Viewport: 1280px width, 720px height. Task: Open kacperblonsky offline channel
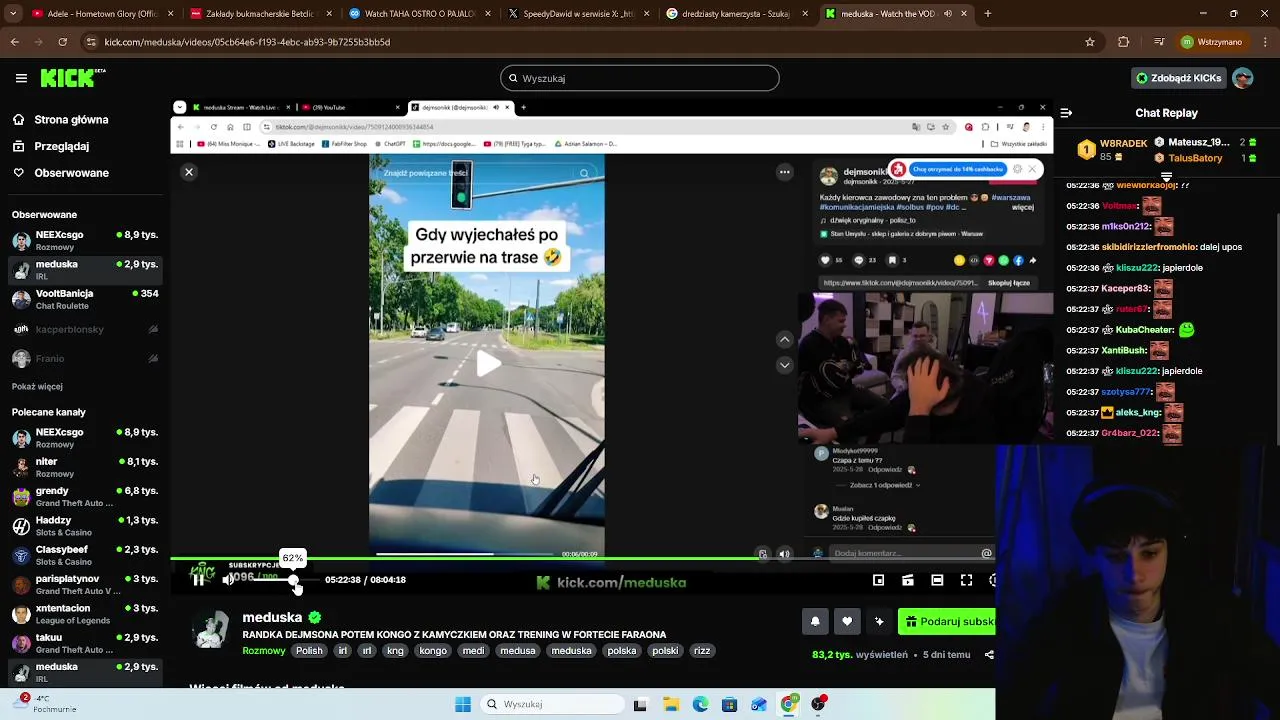84,329
